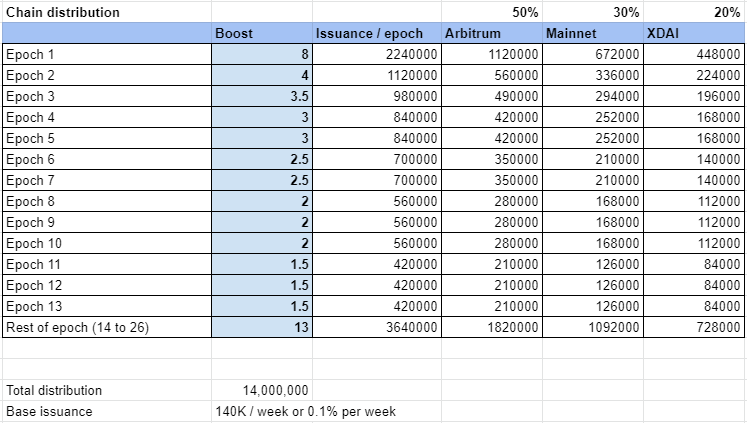Screen dimensions: 747x423
Task: Select the 'Epoch 4' row label
Action: [x=107, y=117]
